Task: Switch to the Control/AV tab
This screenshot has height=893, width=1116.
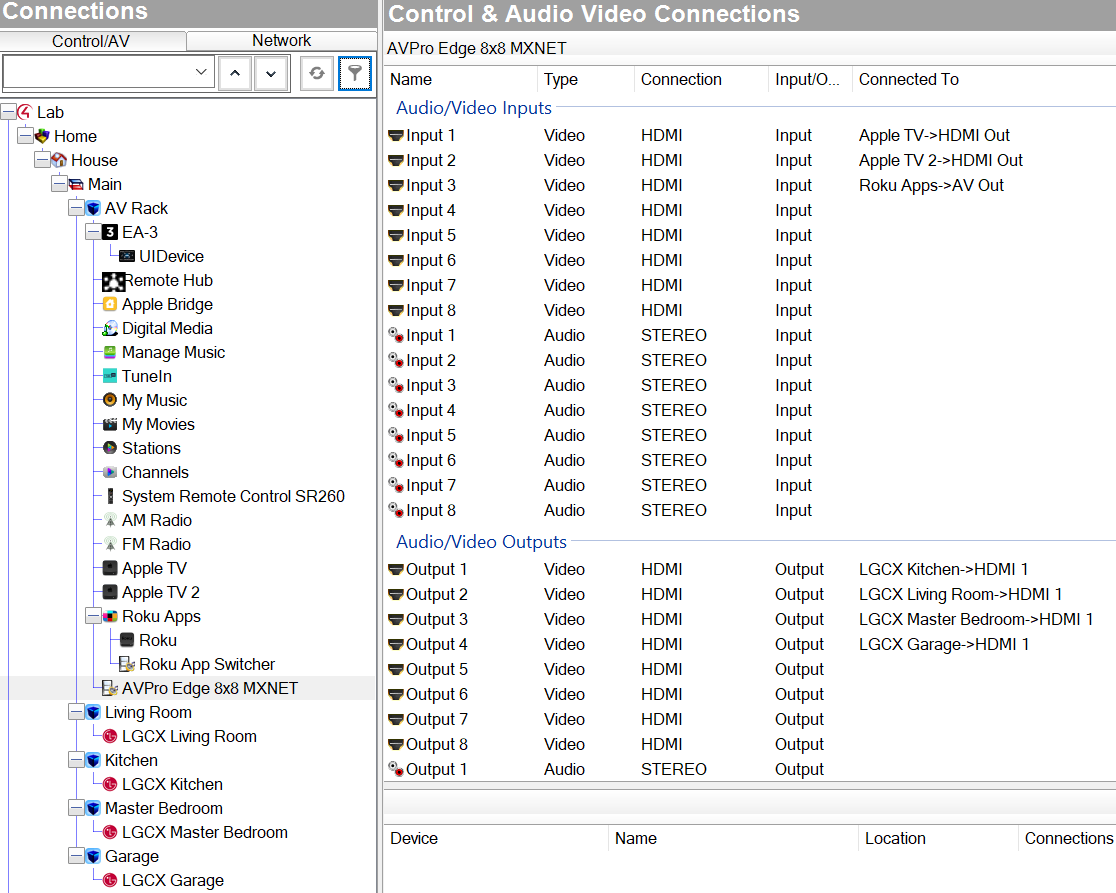Action: (91, 41)
